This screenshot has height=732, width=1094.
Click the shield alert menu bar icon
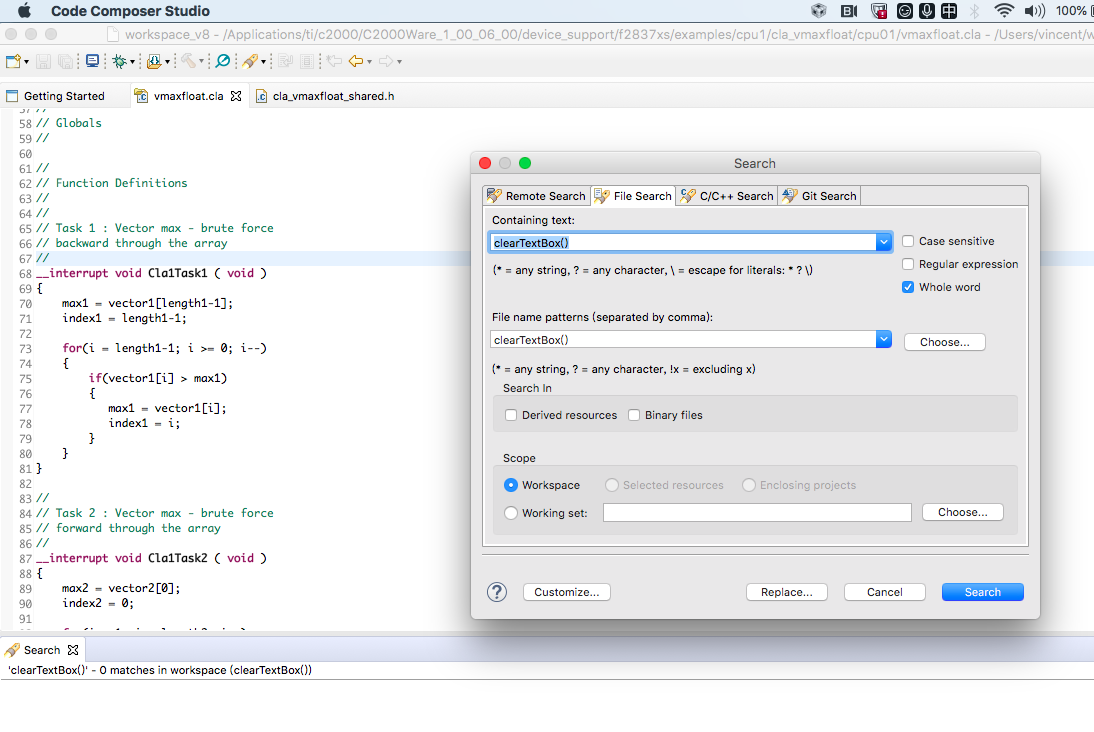pos(879,10)
